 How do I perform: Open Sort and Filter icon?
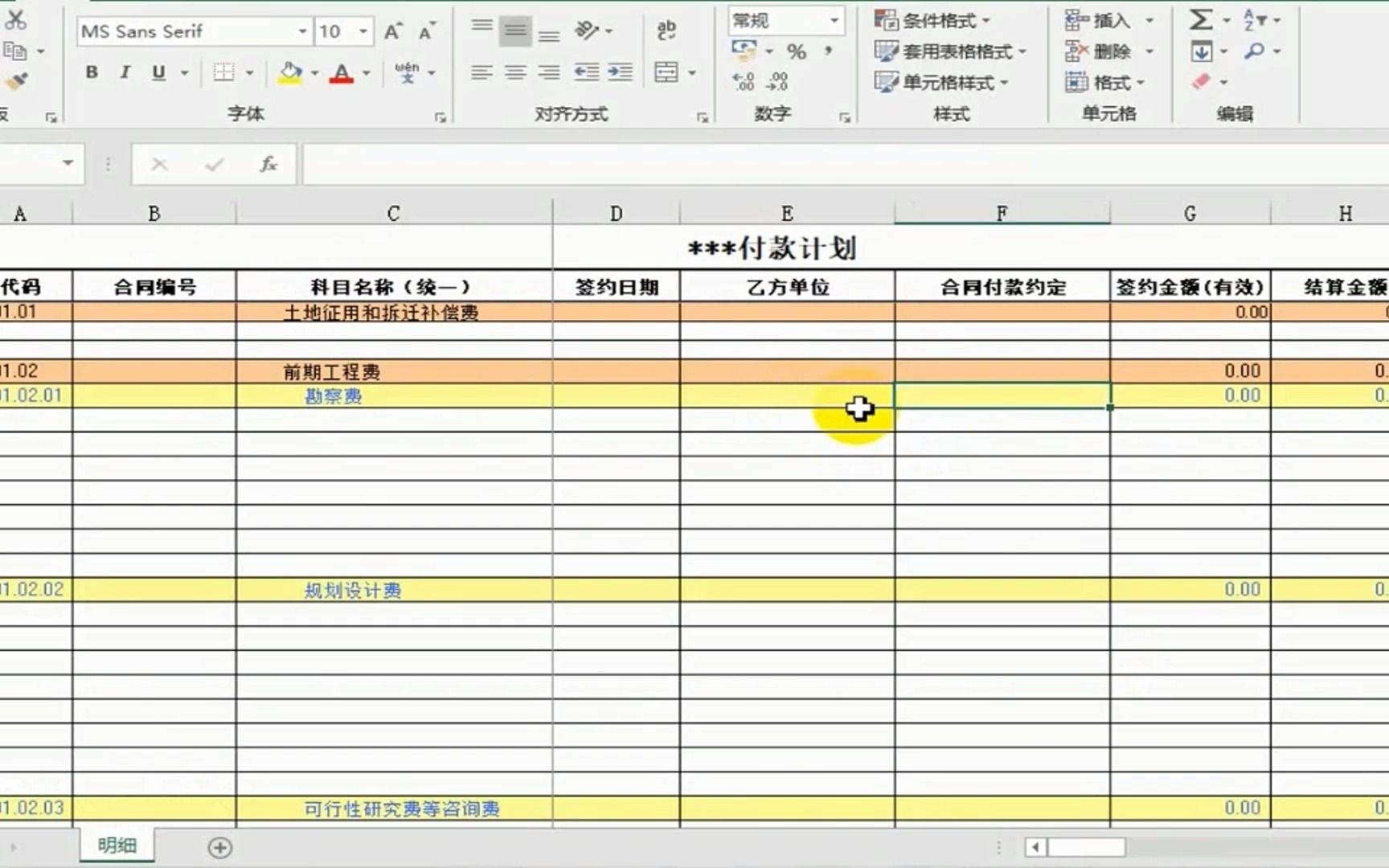tap(1254, 20)
